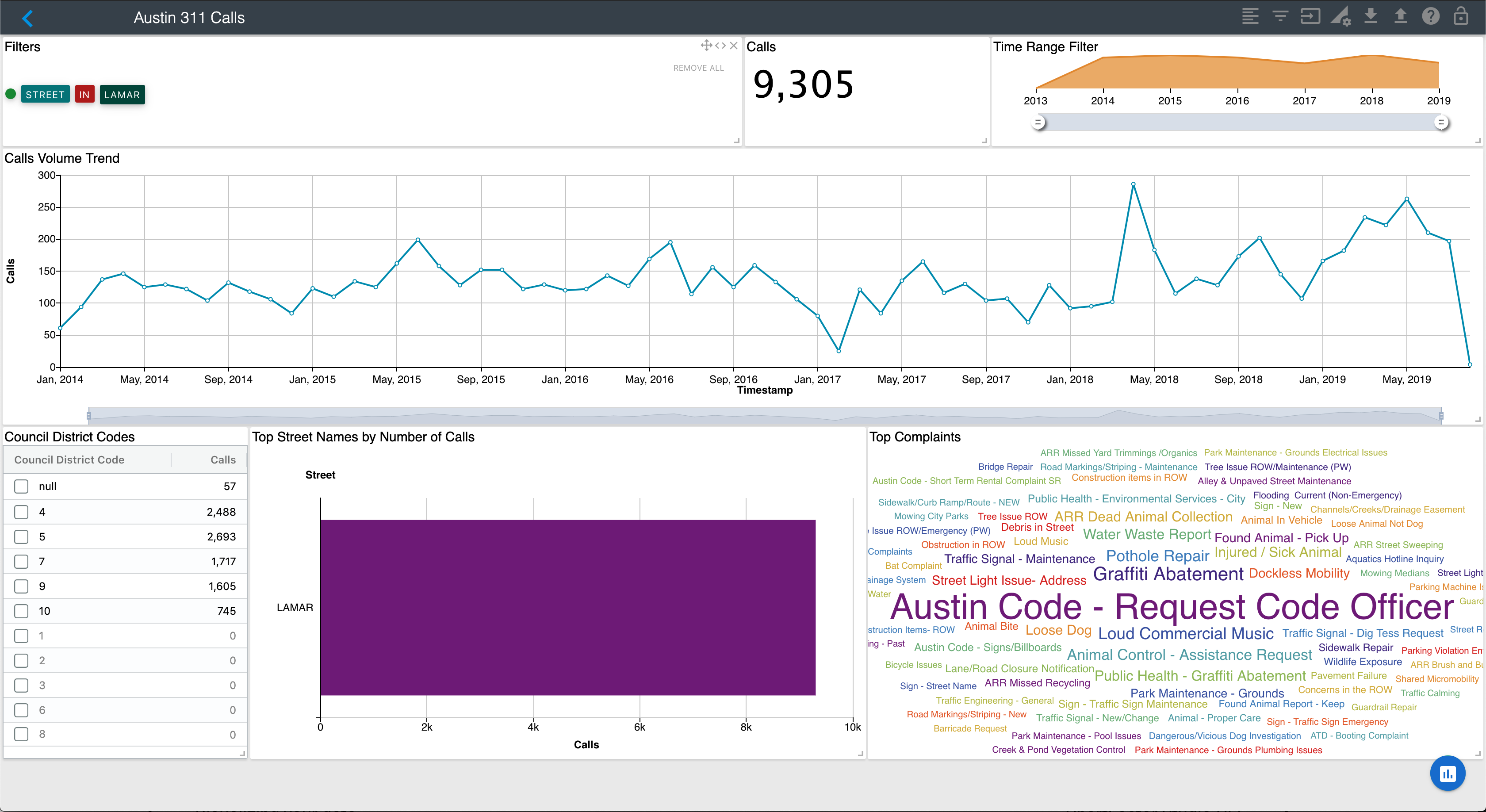Toggle the green filter status dot
Screen dimensions: 1486x812
click(10, 94)
